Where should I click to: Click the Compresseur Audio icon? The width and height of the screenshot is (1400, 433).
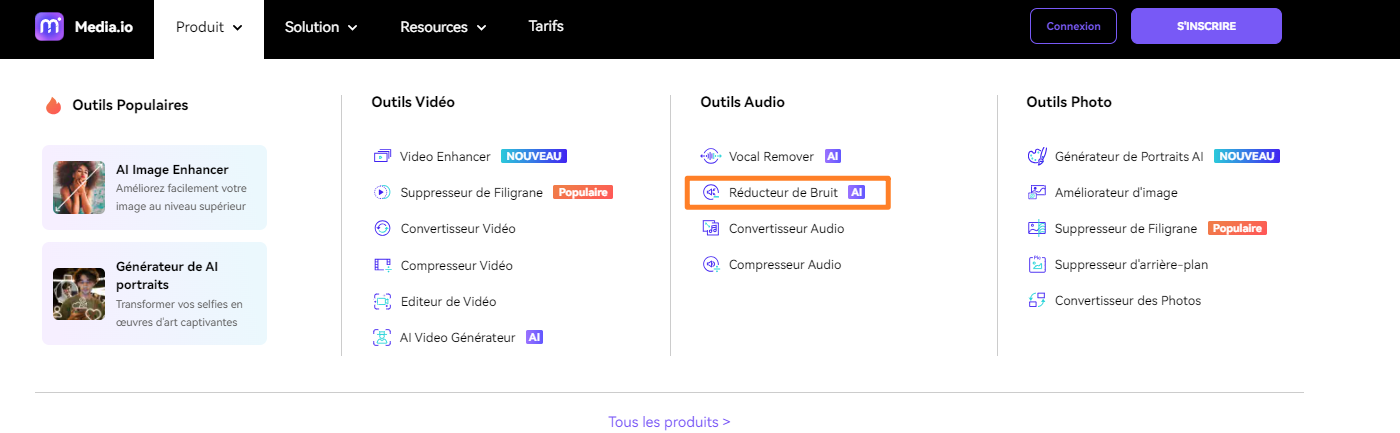[x=711, y=265]
